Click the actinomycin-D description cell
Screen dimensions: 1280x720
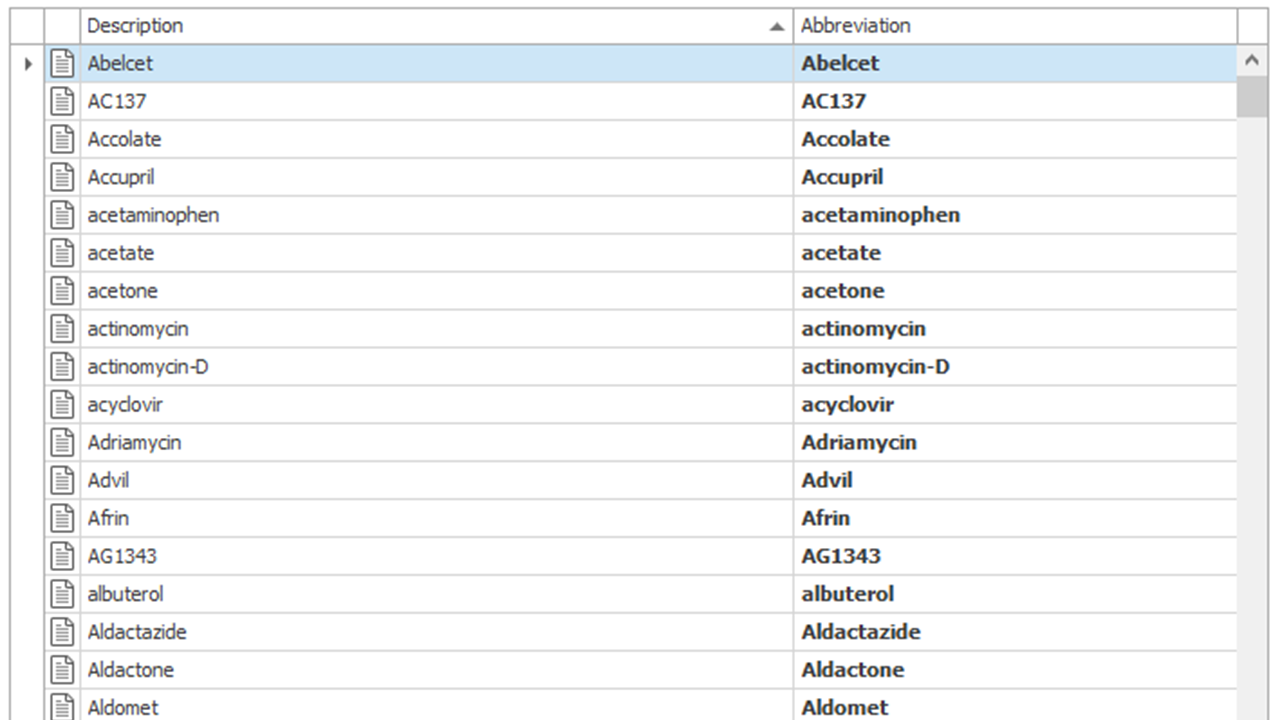(x=437, y=367)
